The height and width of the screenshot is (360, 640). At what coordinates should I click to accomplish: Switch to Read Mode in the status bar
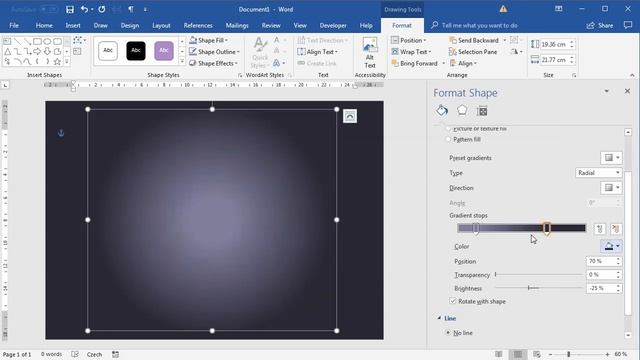(x=499, y=354)
